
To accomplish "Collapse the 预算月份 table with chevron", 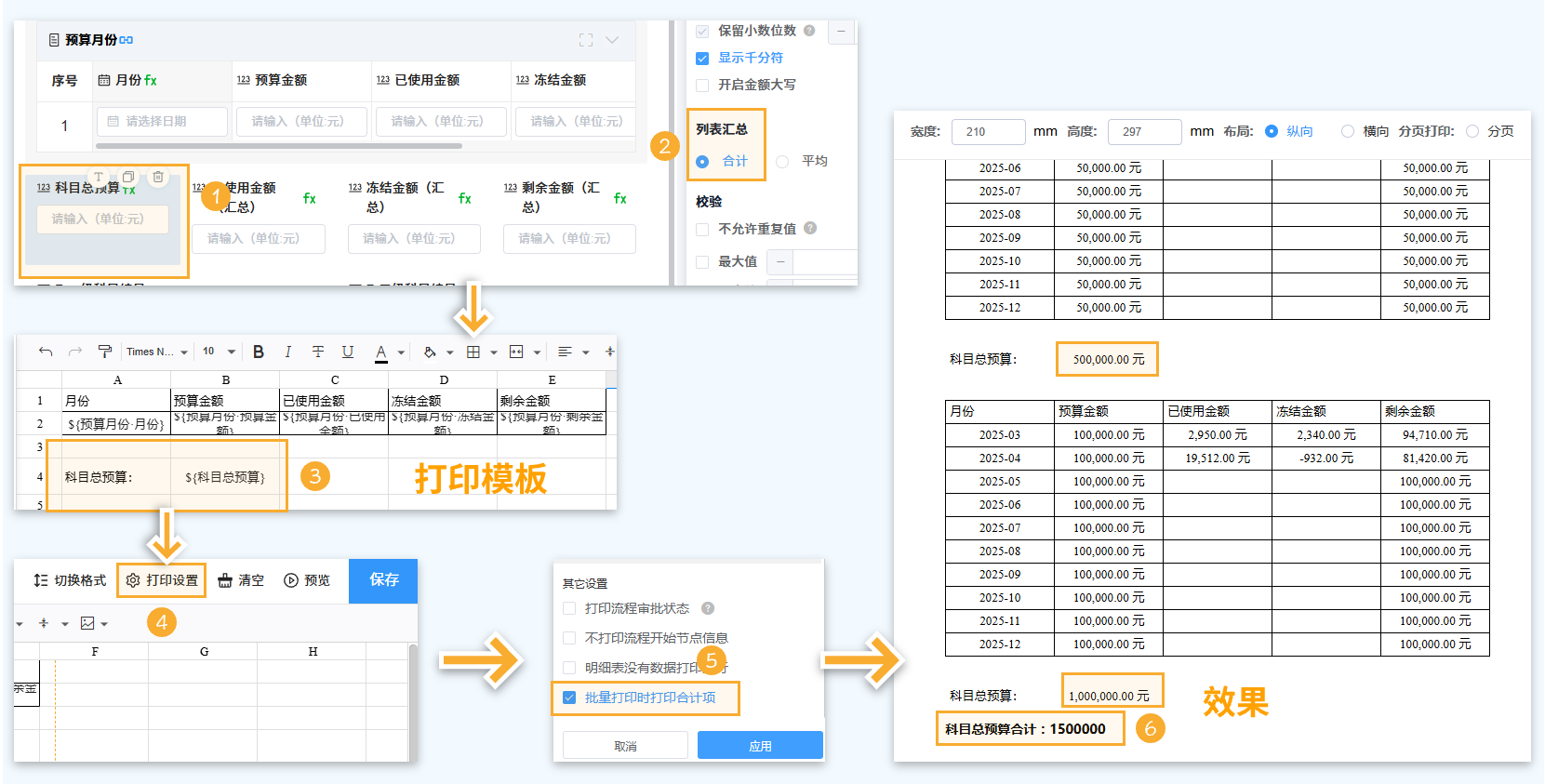I will click(612, 40).
